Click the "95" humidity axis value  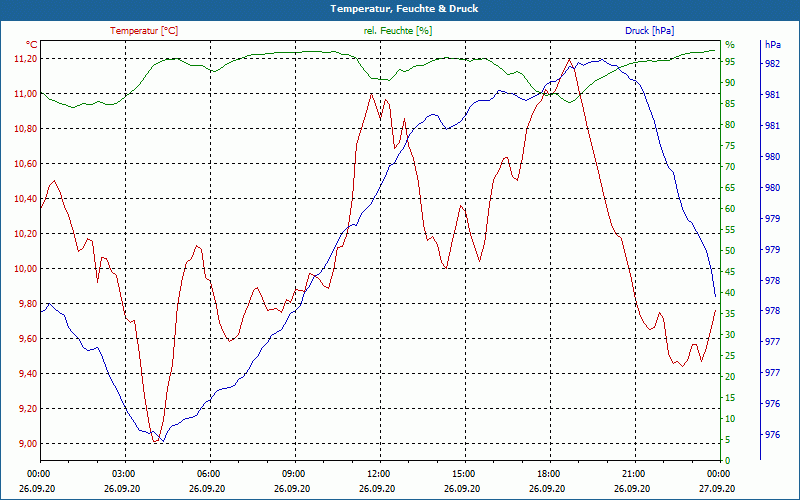tap(730, 62)
